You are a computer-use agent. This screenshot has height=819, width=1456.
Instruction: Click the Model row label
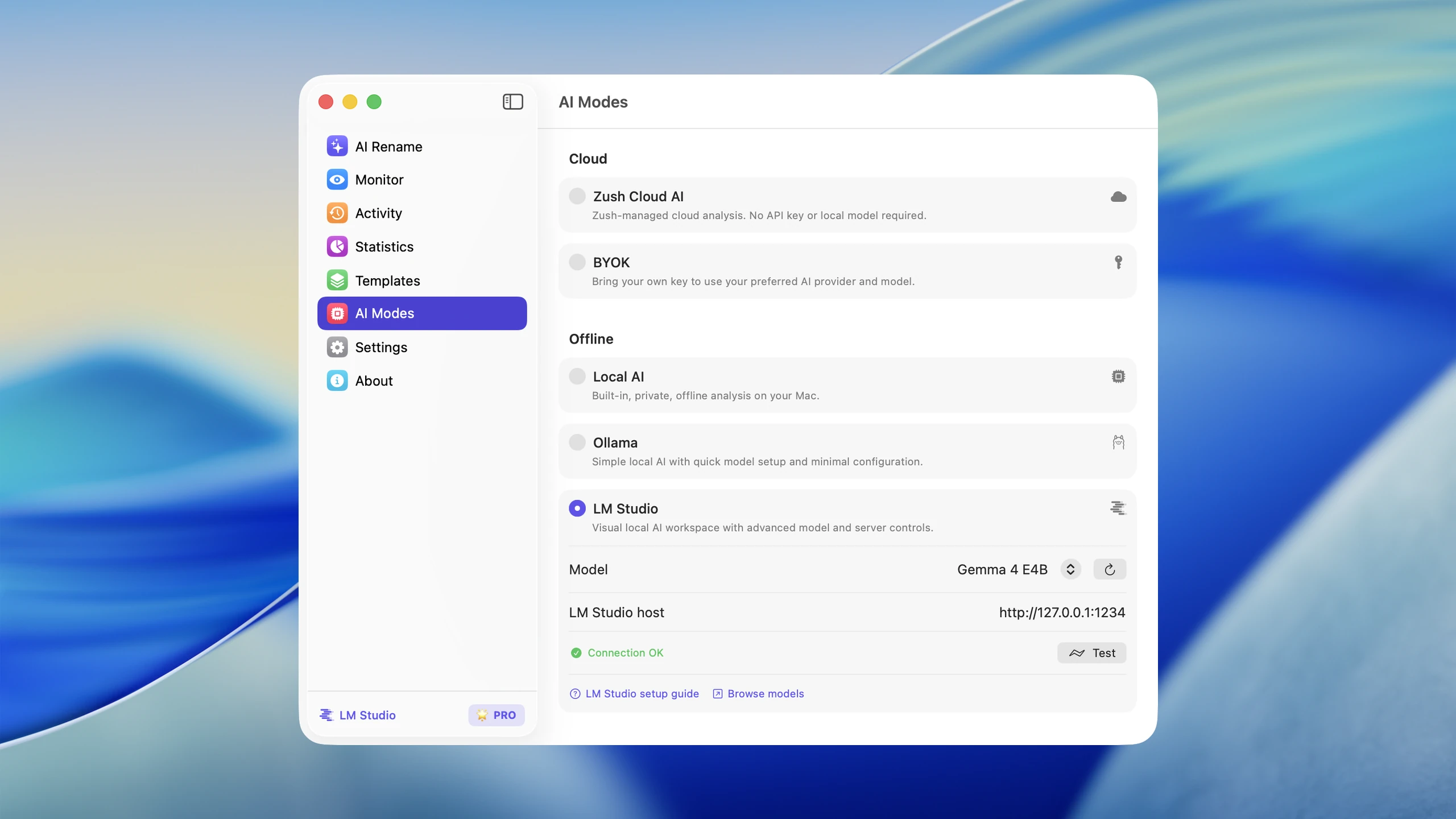coord(588,569)
